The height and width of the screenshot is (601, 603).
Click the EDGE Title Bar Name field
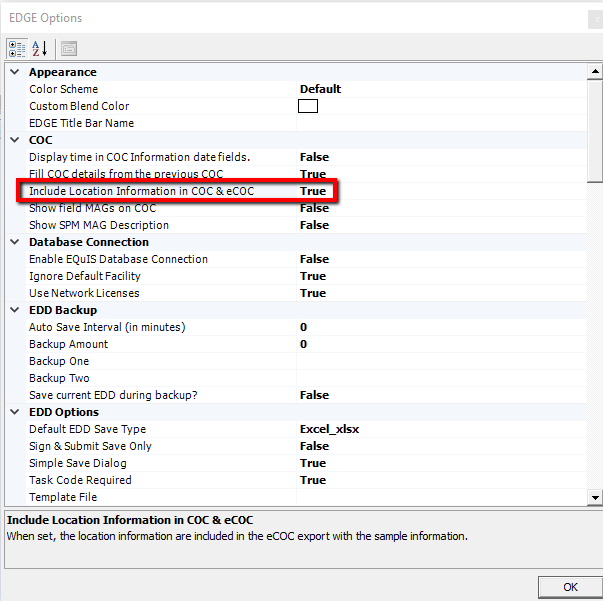[x=440, y=123]
